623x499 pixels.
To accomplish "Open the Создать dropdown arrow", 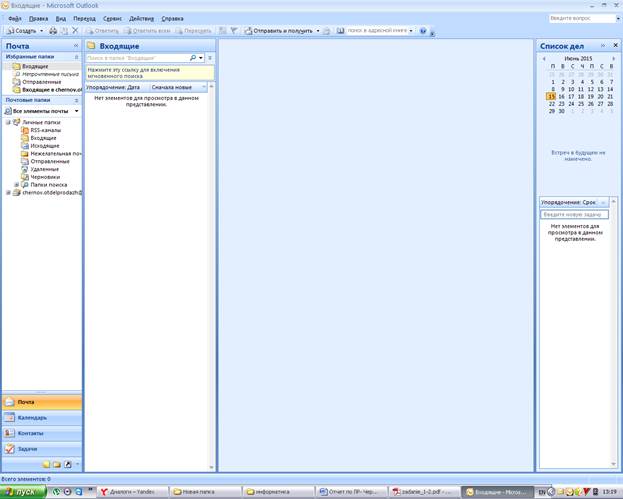I will pos(41,31).
